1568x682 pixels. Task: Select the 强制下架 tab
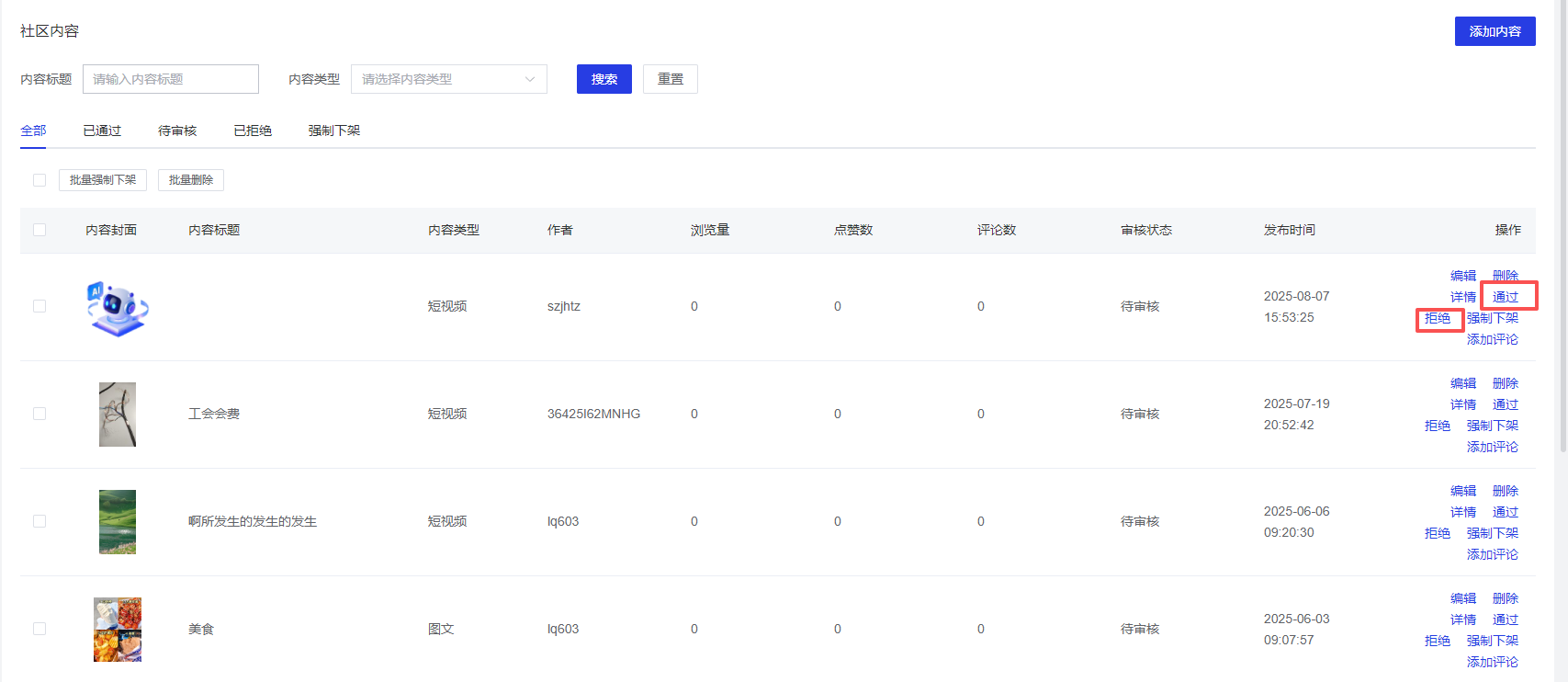click(x=334, y=131)
